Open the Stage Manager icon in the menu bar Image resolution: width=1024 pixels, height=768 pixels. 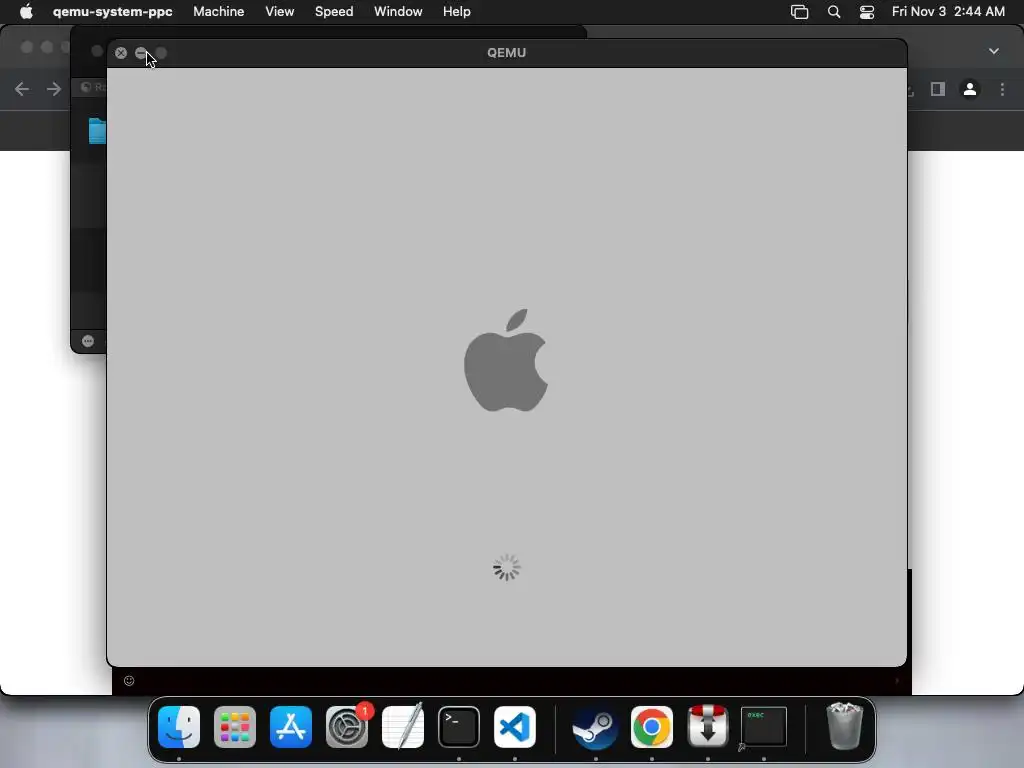tap(799, 12)
